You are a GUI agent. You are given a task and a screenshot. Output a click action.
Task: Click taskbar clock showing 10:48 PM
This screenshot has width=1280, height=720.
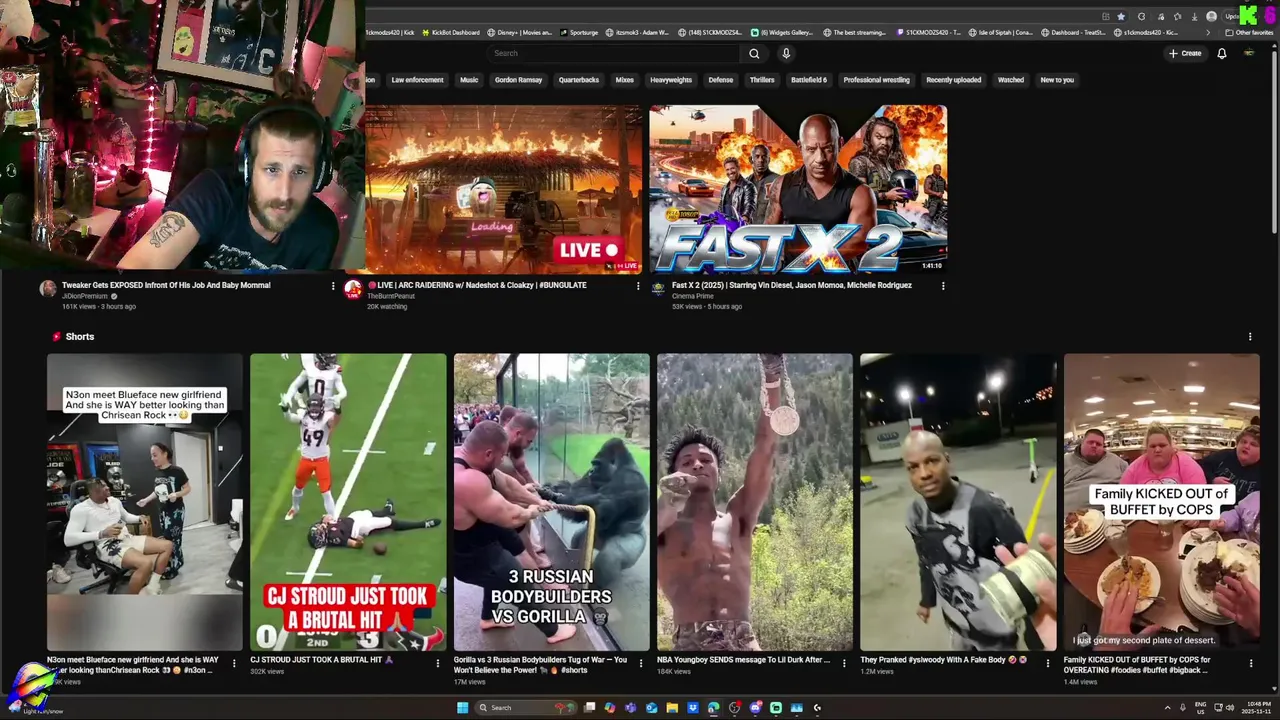pos(1256,707)
